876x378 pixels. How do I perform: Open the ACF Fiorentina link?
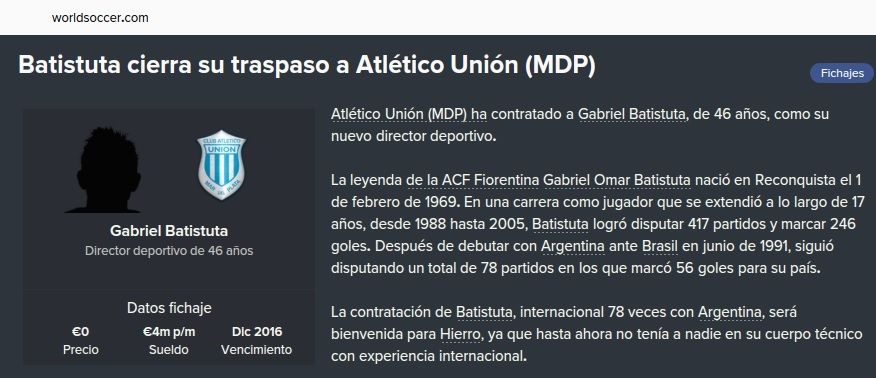coord(490,180)
